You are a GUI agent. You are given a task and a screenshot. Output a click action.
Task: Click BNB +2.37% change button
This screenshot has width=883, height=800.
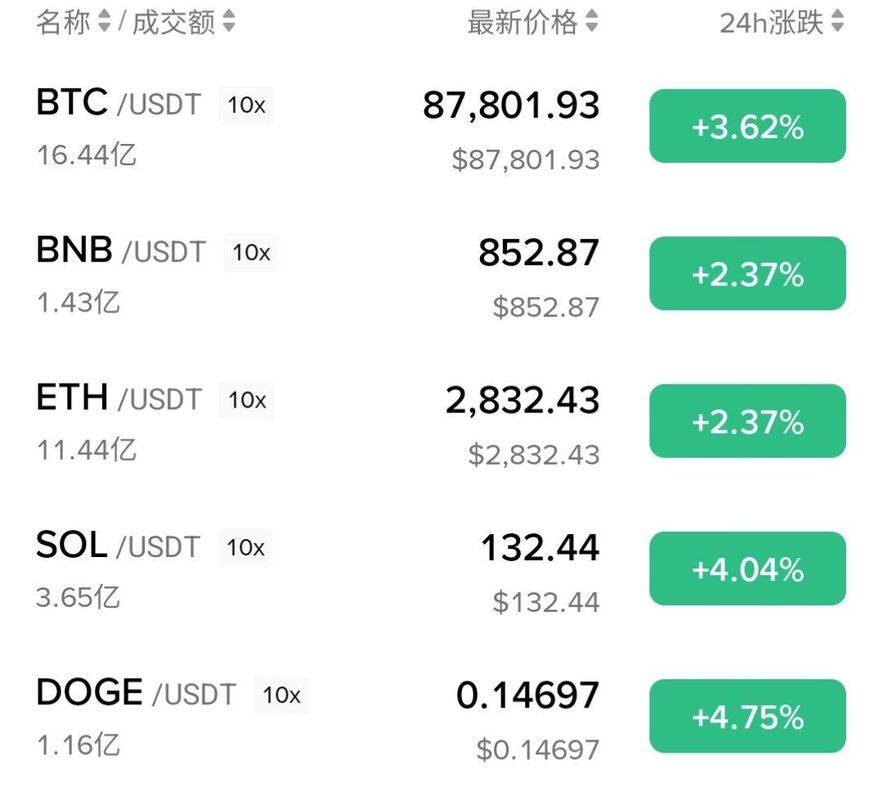(x=747, y=274)
